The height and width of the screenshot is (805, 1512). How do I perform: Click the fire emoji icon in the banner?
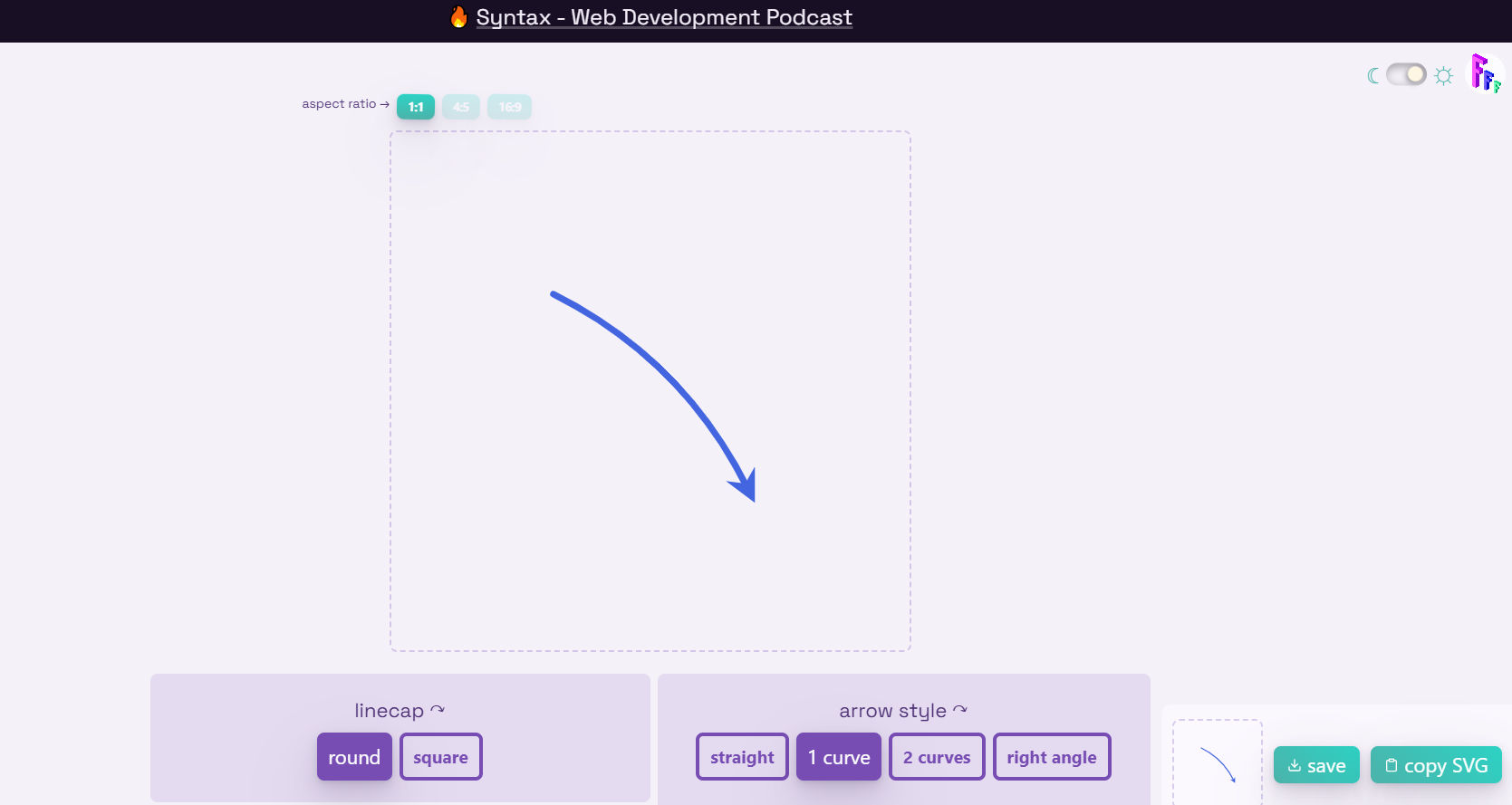coord(459,17)
